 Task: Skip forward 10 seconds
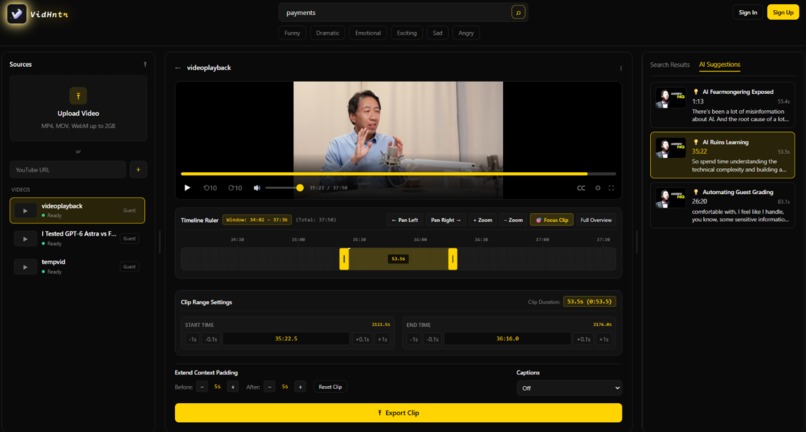(x=235, y=188)
